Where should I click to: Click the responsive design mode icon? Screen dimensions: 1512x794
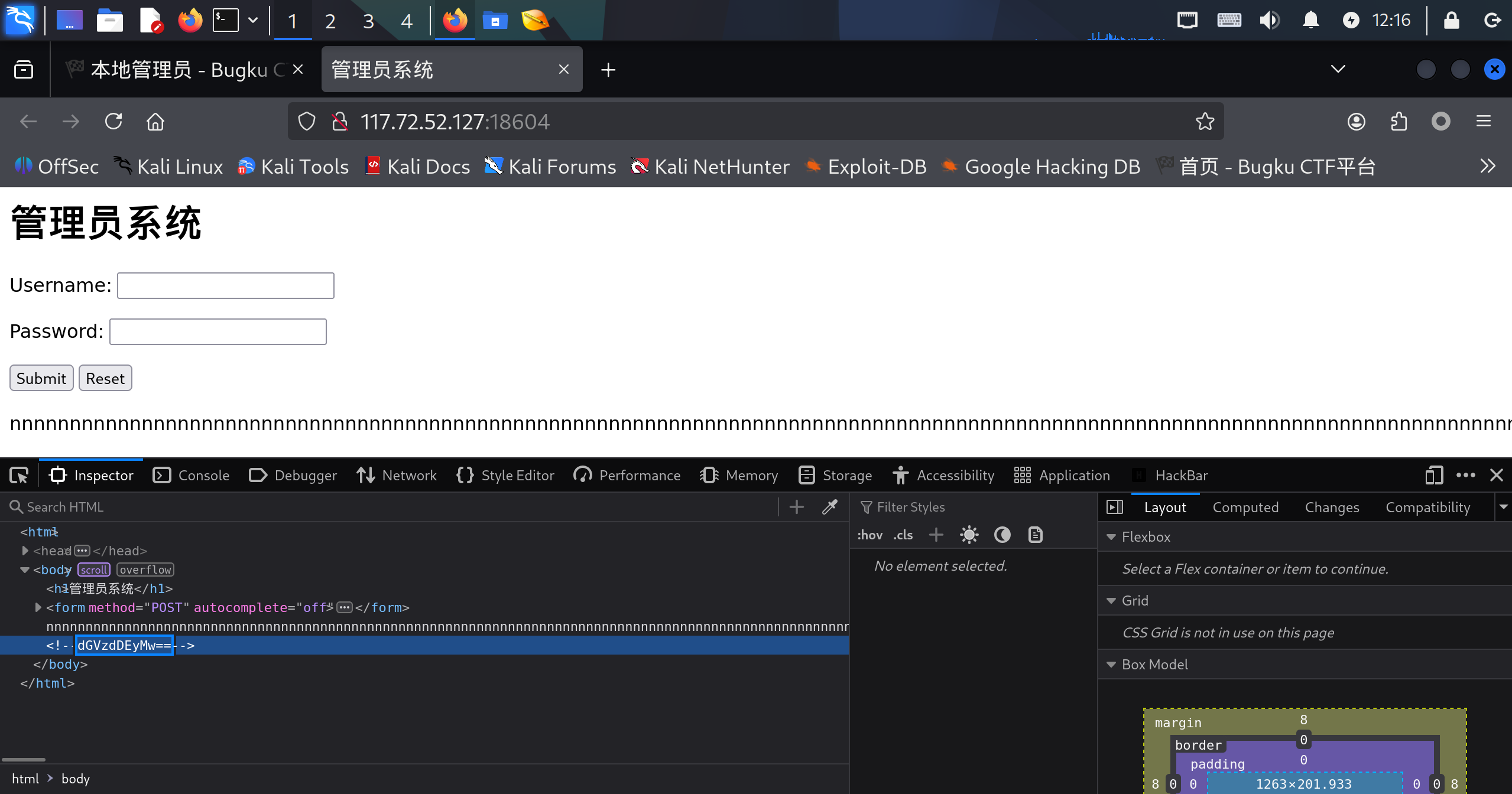(x=1433, y=476)
